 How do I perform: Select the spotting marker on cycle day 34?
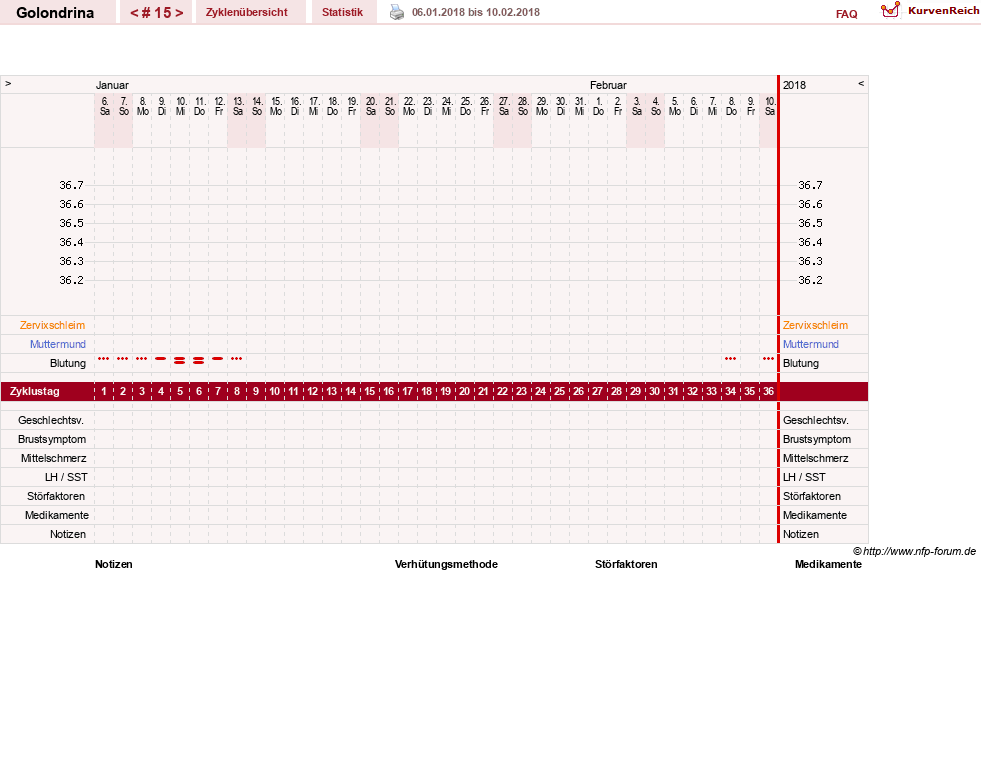pos(730,359)
